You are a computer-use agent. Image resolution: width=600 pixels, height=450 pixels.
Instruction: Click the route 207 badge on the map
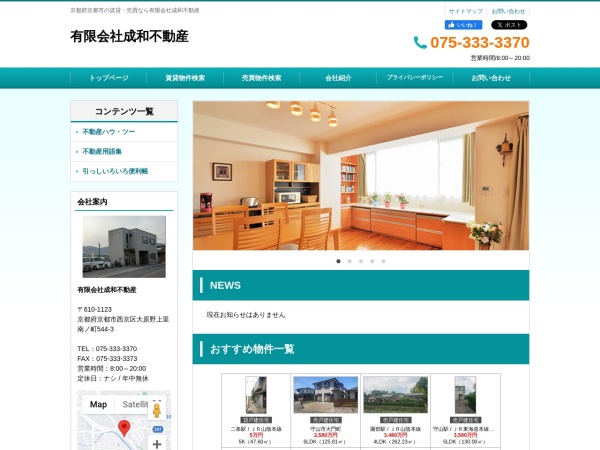pyautogui.click(x=158, y=429)
